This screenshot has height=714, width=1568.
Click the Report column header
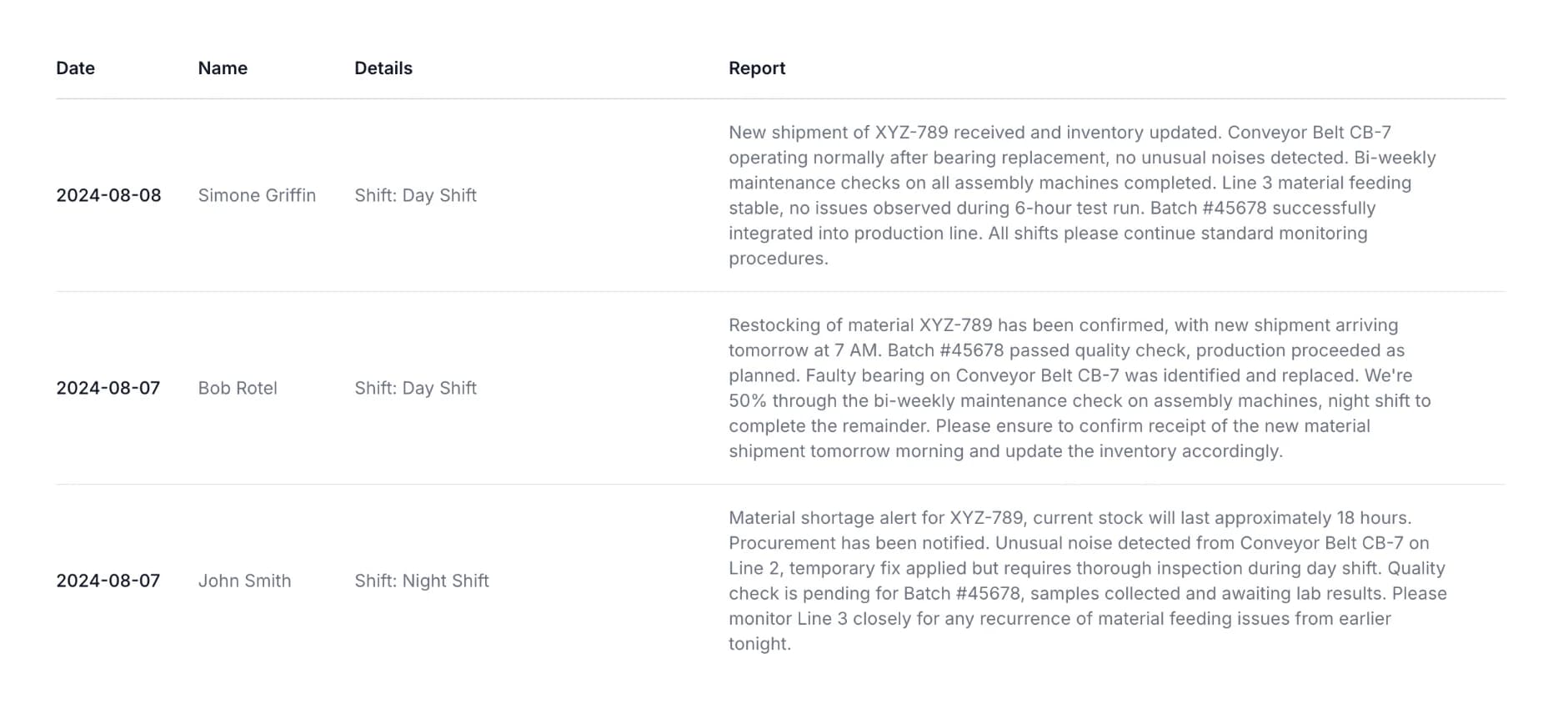[x=756, y=68]
